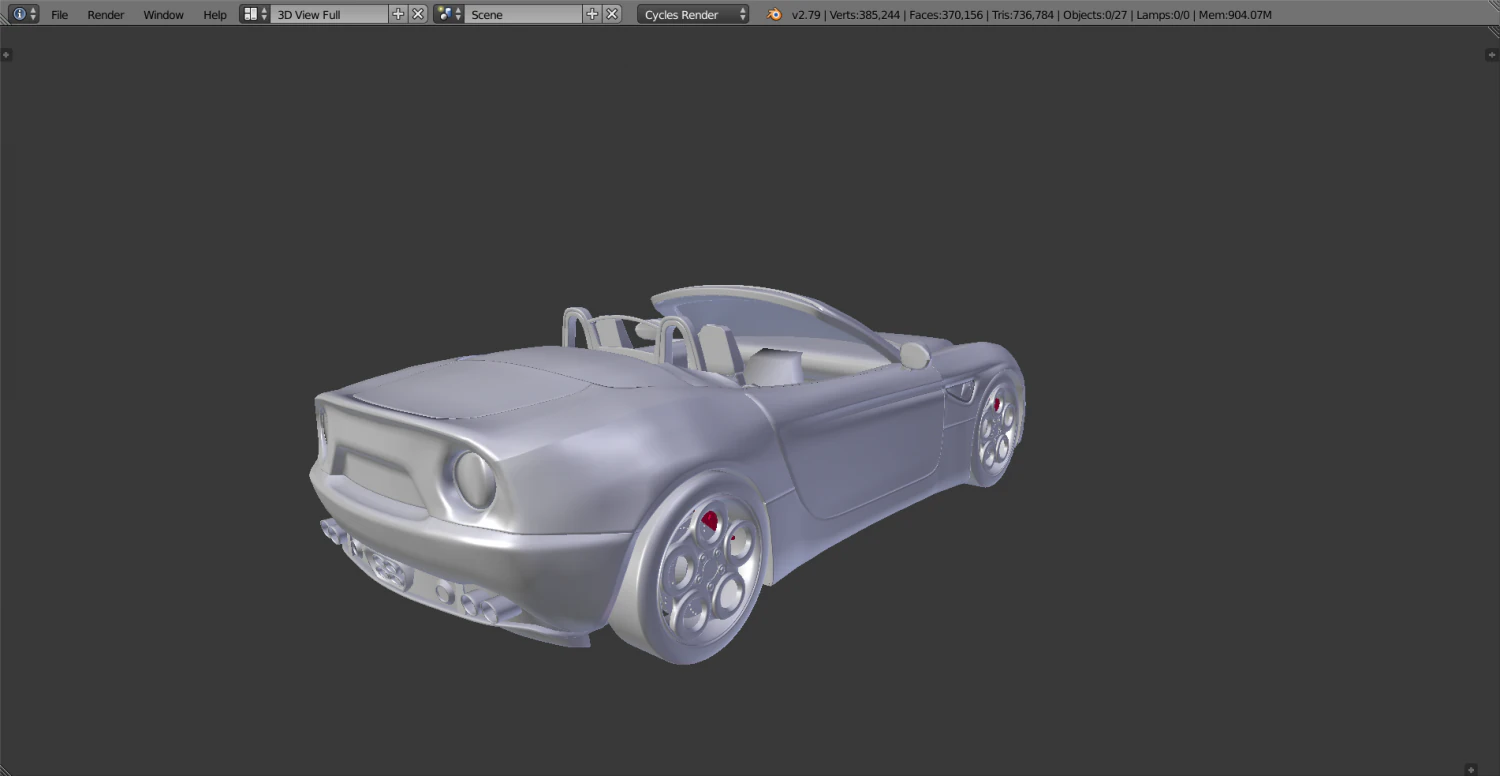Click the bottom-right viewport corner widget
Viewport: 1500px width, 776px height.
tap(1469, 769)
